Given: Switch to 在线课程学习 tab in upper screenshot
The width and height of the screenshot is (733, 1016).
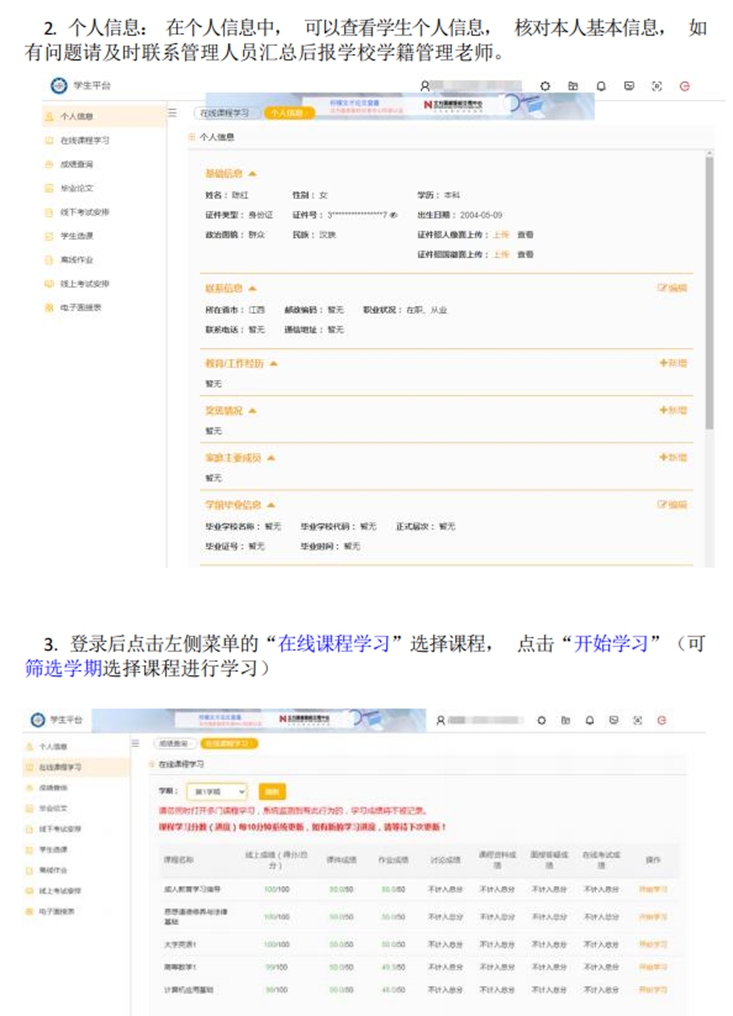Looking at the screenshot, I should point(222,113).
